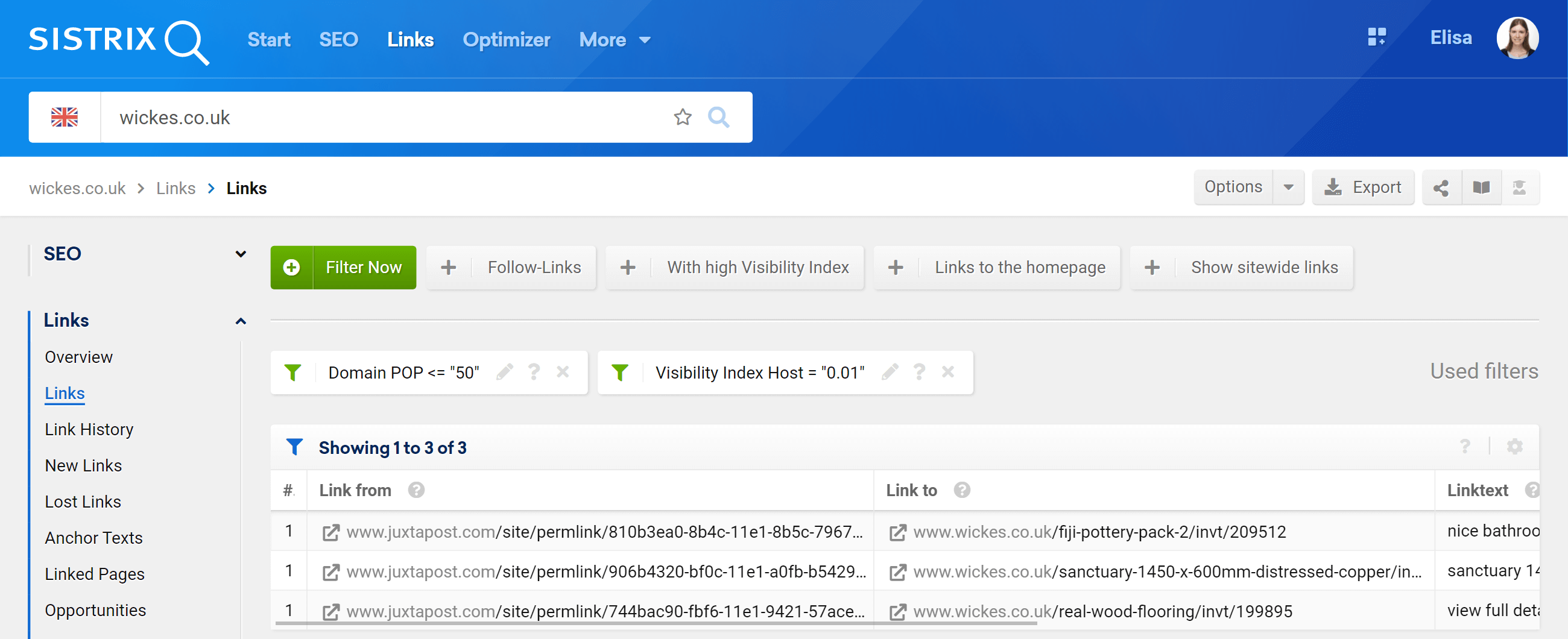Open help for Domain POP filter

[534, 372]
